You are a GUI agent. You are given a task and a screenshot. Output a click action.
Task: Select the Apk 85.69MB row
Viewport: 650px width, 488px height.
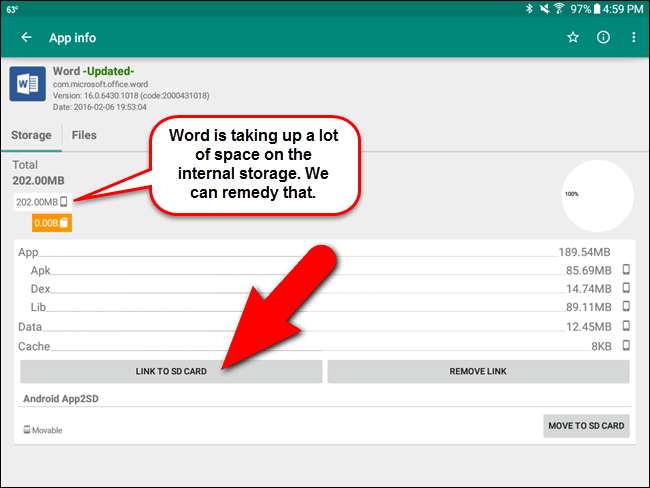(323, 270)
